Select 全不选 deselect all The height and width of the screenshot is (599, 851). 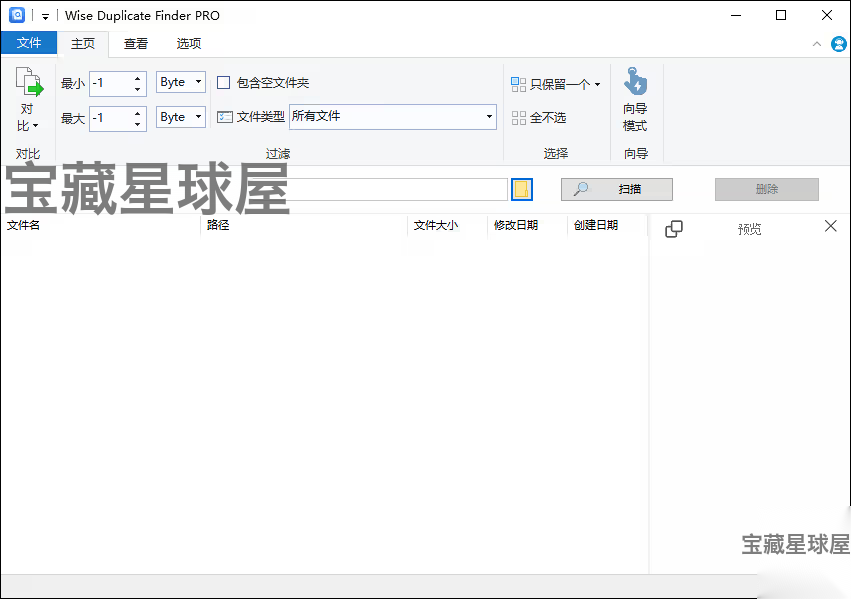[x=539, y=118]
